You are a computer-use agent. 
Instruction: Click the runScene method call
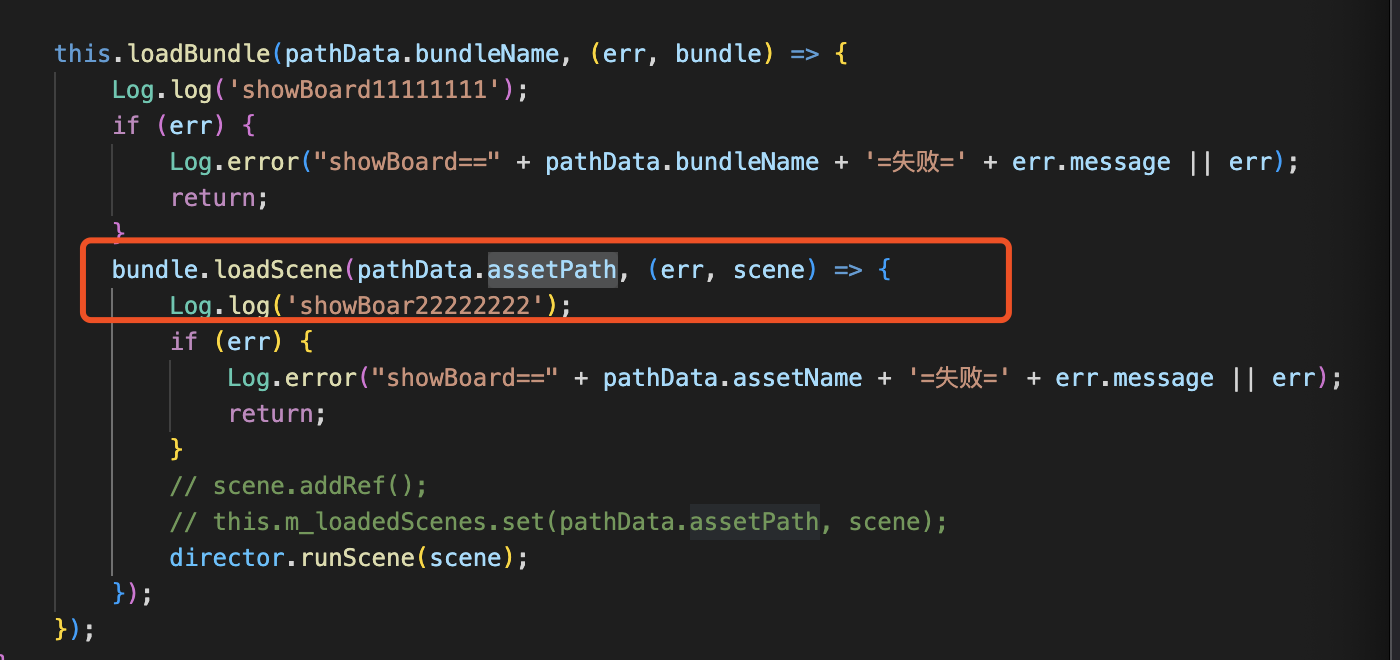[356, 558]
